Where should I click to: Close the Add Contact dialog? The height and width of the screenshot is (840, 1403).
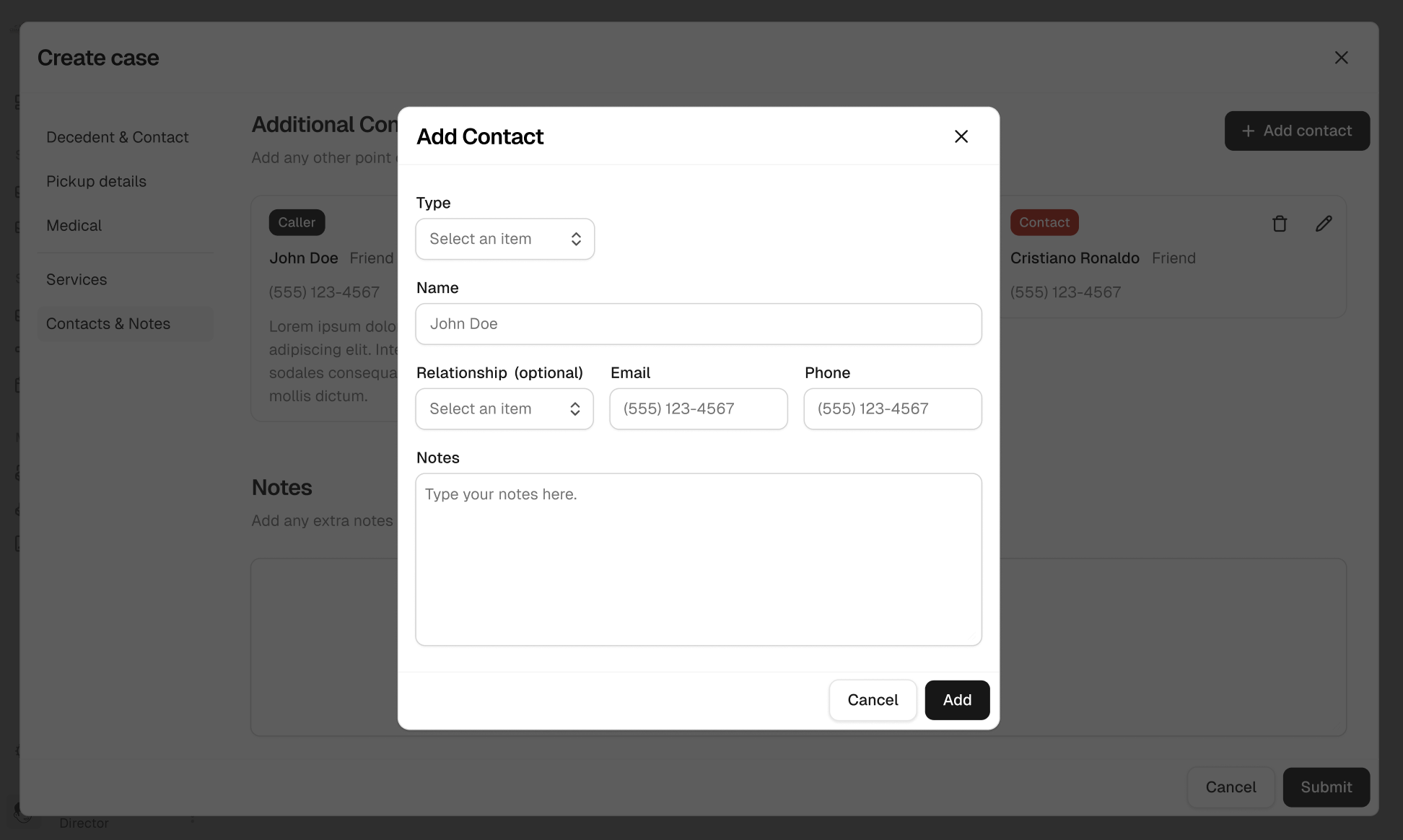pyautogui.click(x=961, y=136)
